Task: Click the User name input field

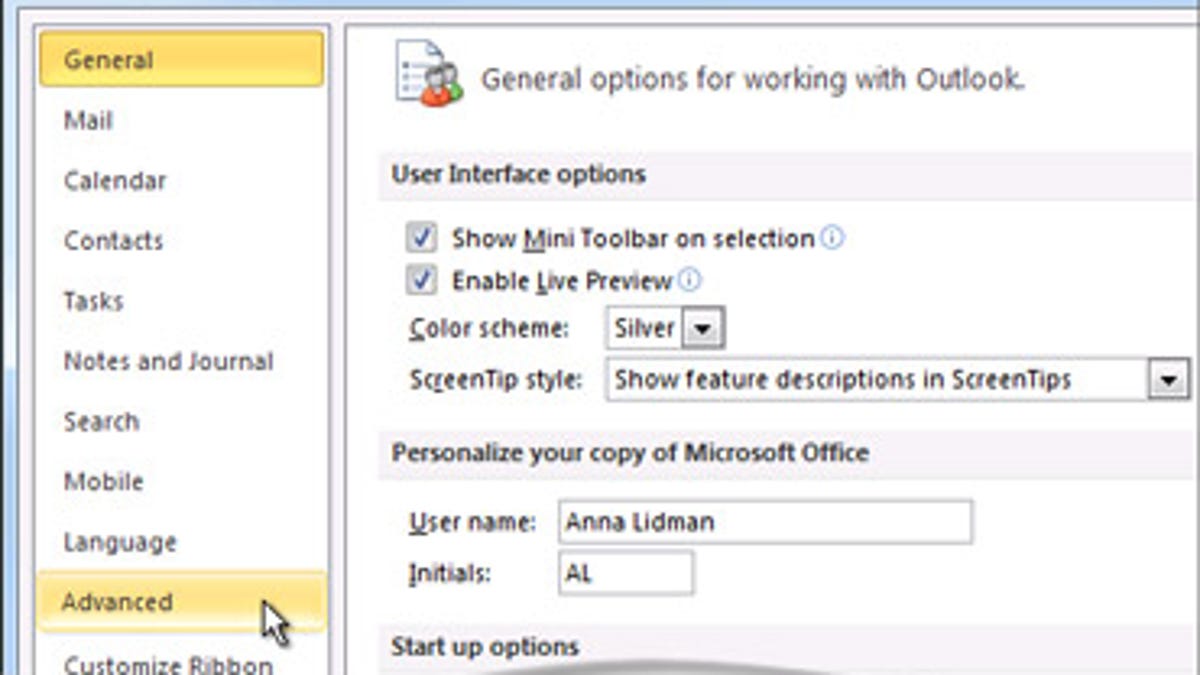Action: (765, 522)
